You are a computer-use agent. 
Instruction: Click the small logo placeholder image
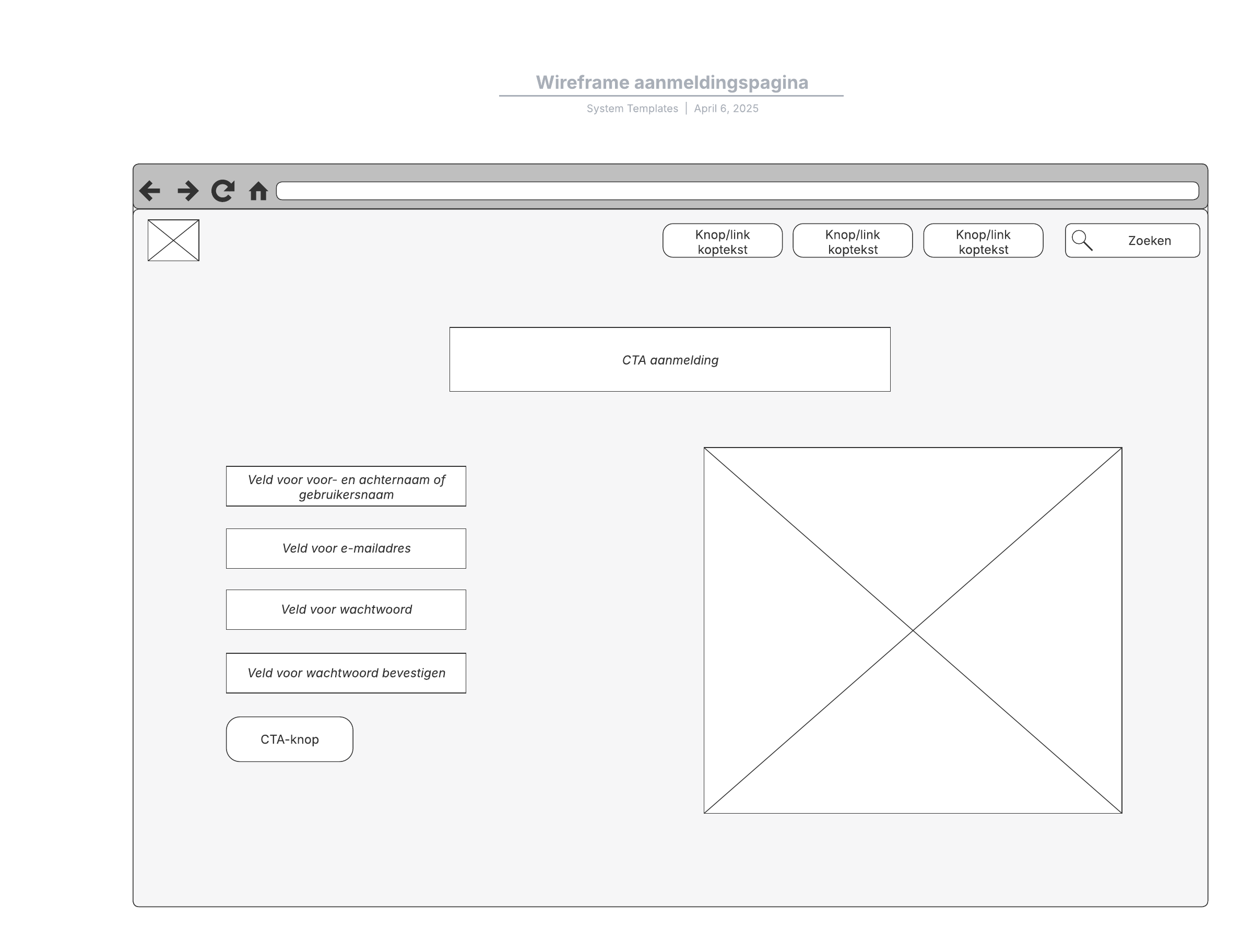point(173,240)
